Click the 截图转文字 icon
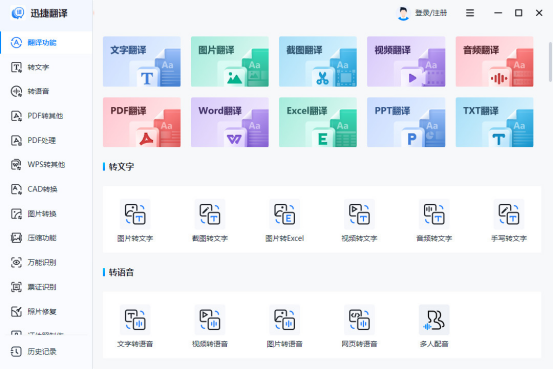553x369 pixels. pos(210,214)
